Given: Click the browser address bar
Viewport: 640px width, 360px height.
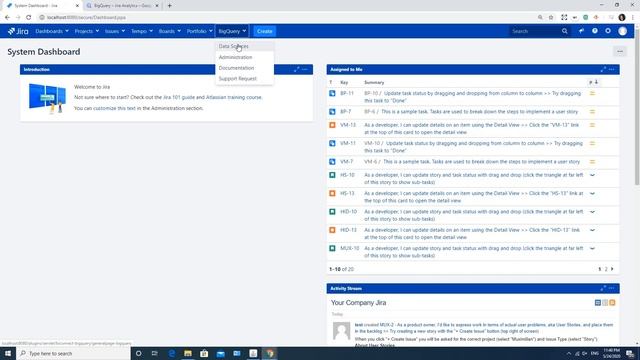Looking at the screenshot, I should coord(286,18).
